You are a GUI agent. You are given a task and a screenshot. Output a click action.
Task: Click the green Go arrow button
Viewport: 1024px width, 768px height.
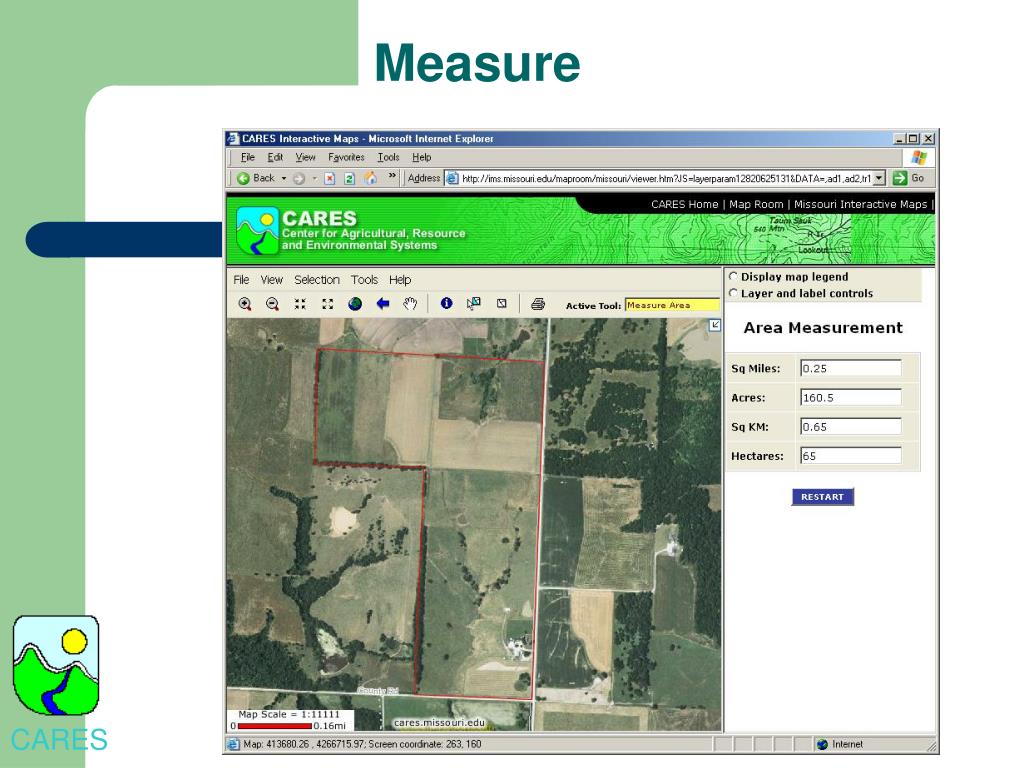click(900, 178)
